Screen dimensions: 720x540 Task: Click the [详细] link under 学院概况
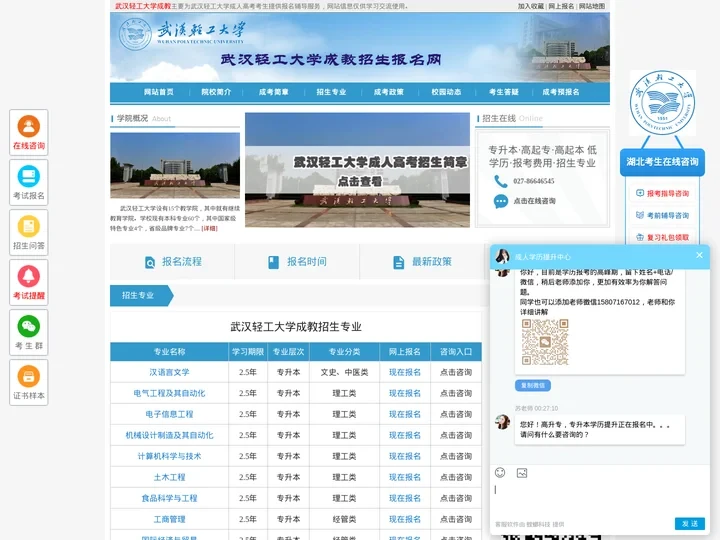(209, 228)
